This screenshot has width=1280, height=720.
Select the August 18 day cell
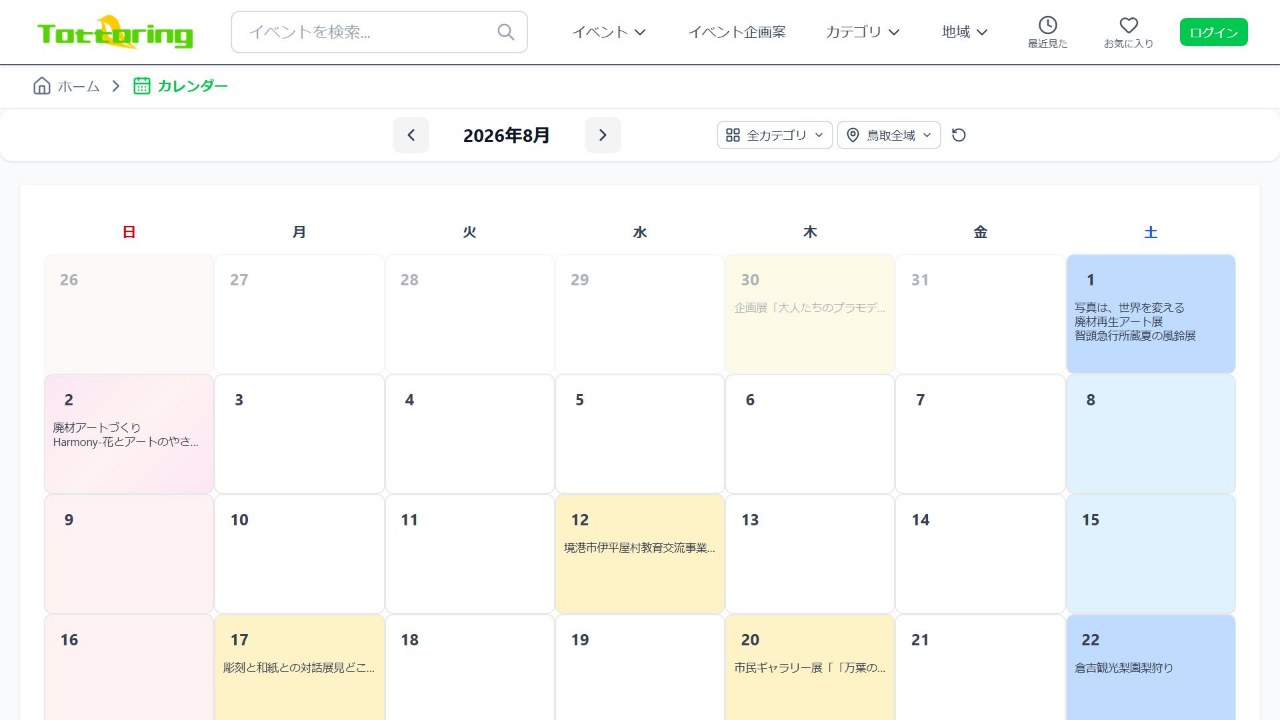[470, 667]
